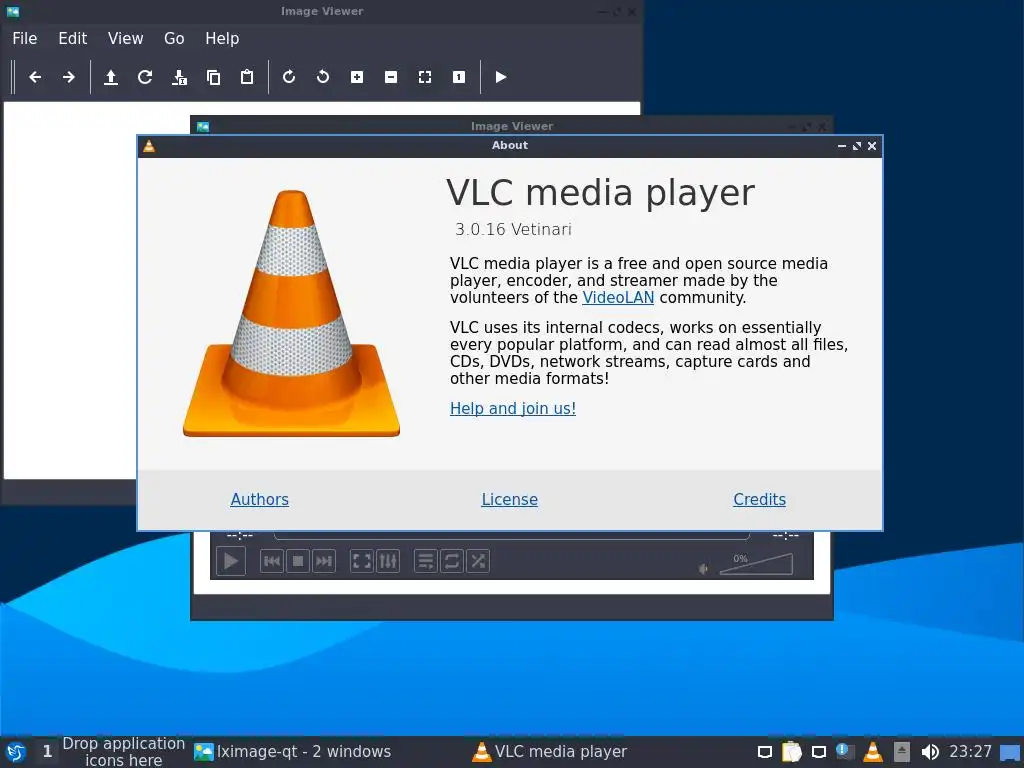Open the View menu in Image Viewer
Viewport: 1024px width, 768px height.
[x=125, y=39]
